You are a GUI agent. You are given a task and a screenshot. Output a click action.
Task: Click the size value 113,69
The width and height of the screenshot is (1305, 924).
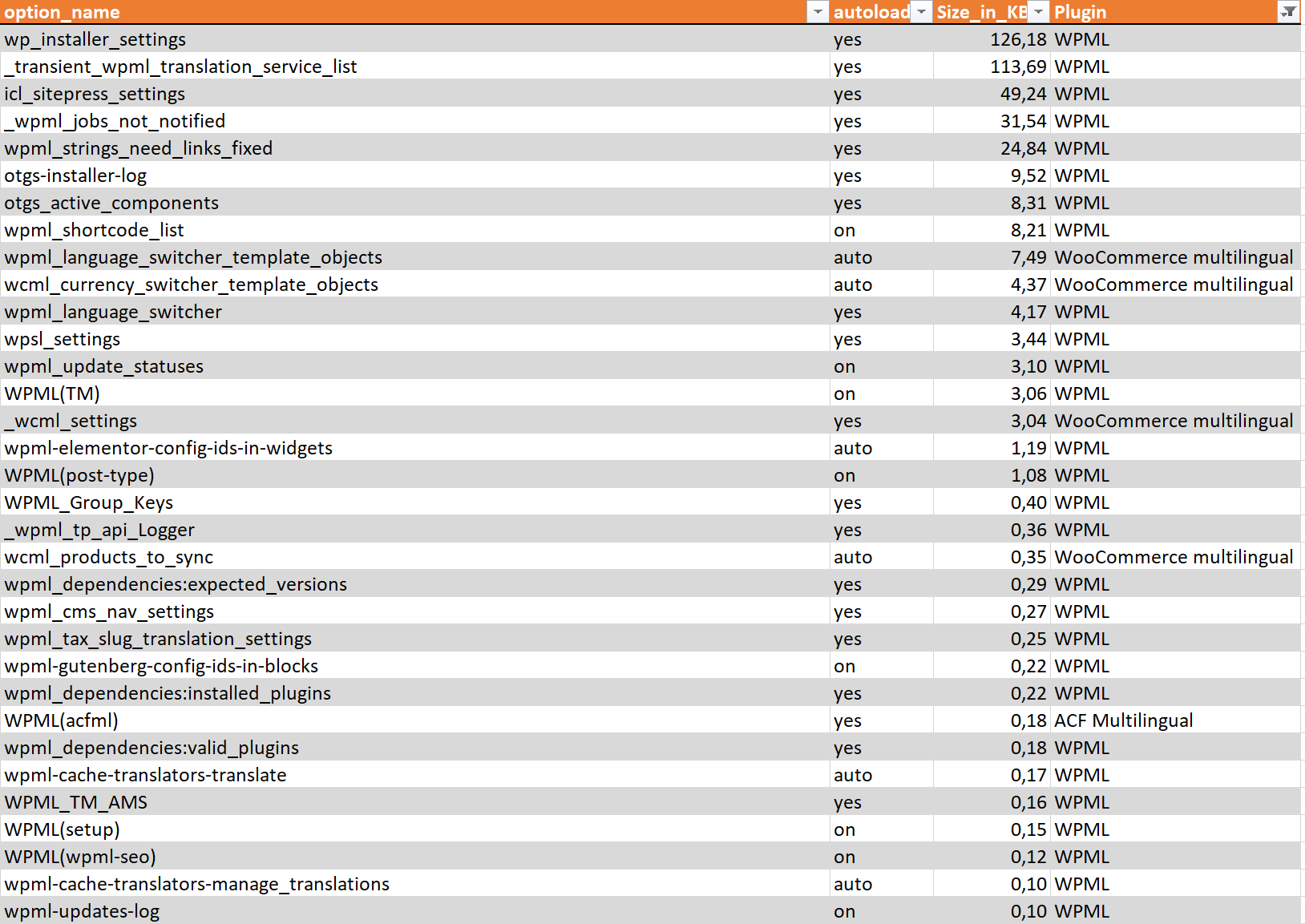click(992, 67)
